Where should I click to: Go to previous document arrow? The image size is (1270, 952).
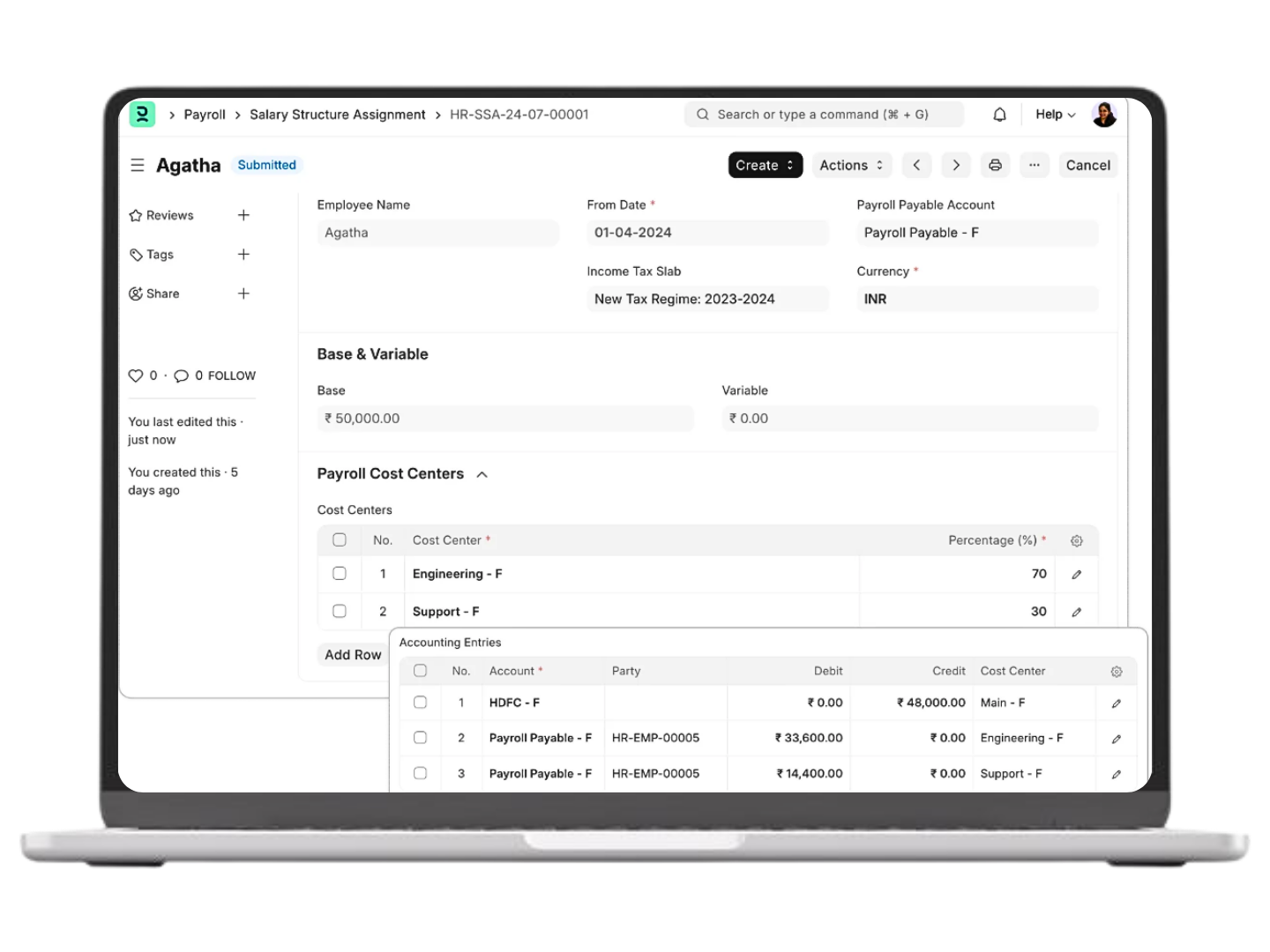(916, 165)
